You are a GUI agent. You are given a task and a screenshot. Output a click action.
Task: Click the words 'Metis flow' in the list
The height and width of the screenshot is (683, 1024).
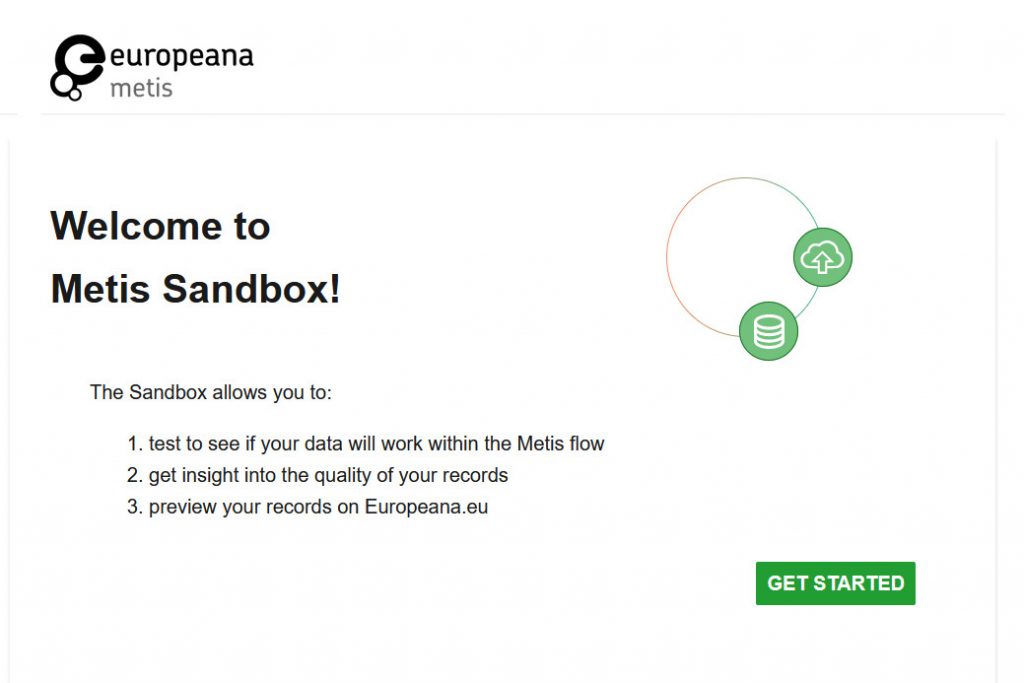coord(561,444)
